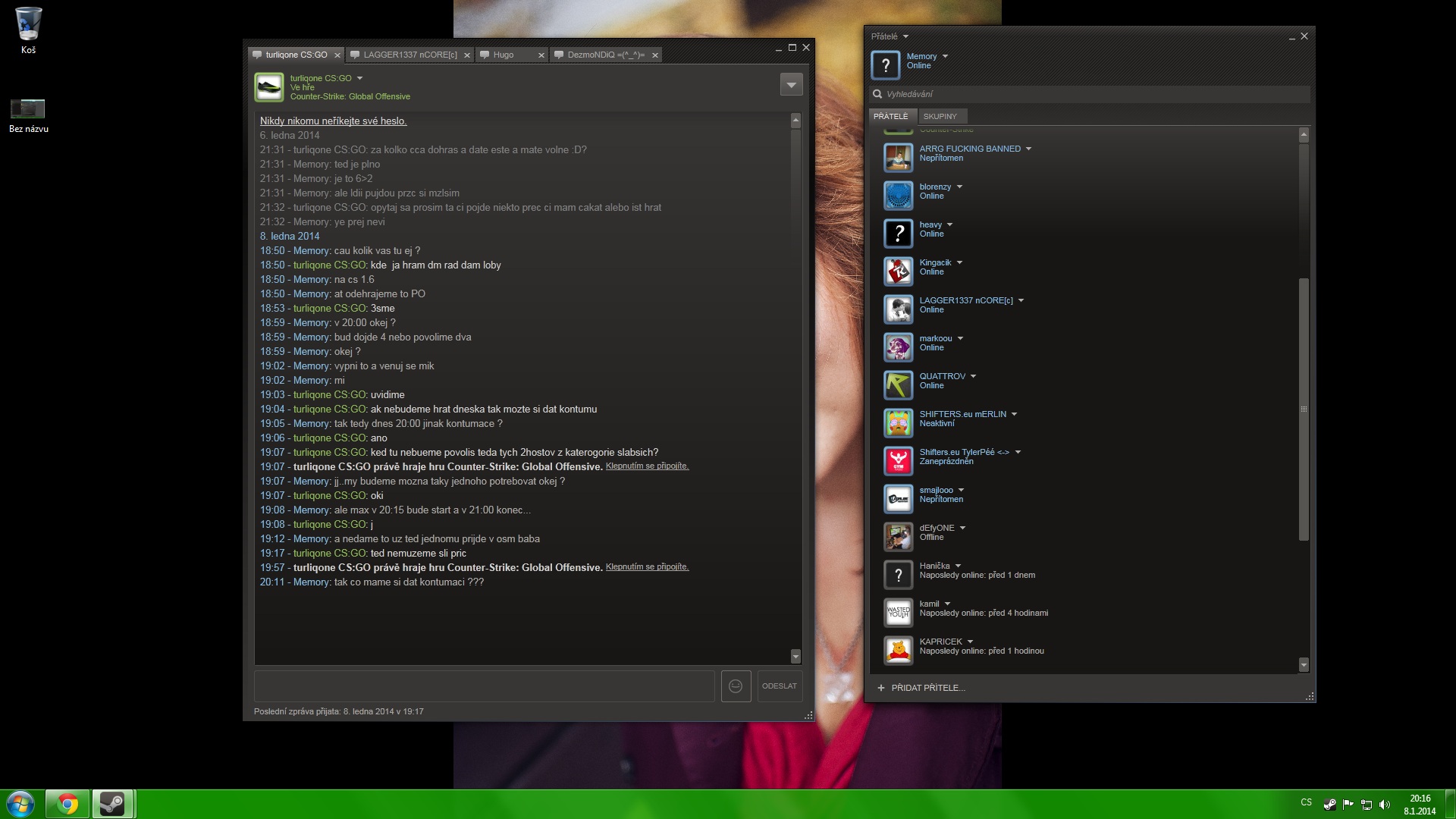Click the search magnifier icon
This screenshot has height=819, width=1456.
877,94
